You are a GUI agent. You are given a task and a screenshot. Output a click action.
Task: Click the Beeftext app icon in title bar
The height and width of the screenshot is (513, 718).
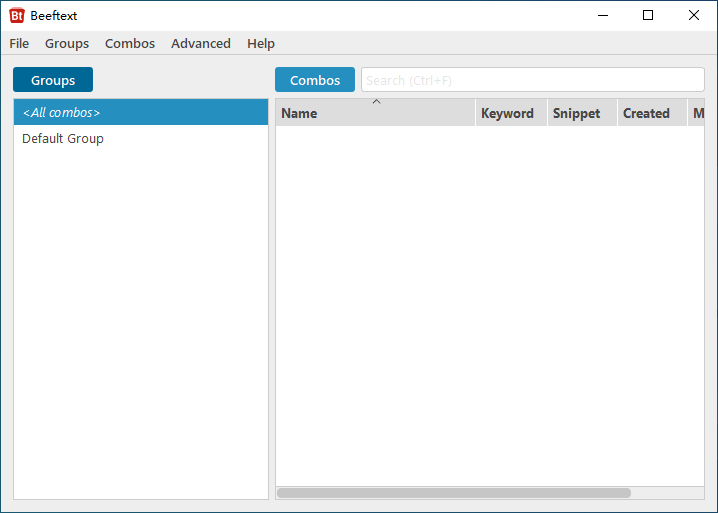tap(17, 15)
